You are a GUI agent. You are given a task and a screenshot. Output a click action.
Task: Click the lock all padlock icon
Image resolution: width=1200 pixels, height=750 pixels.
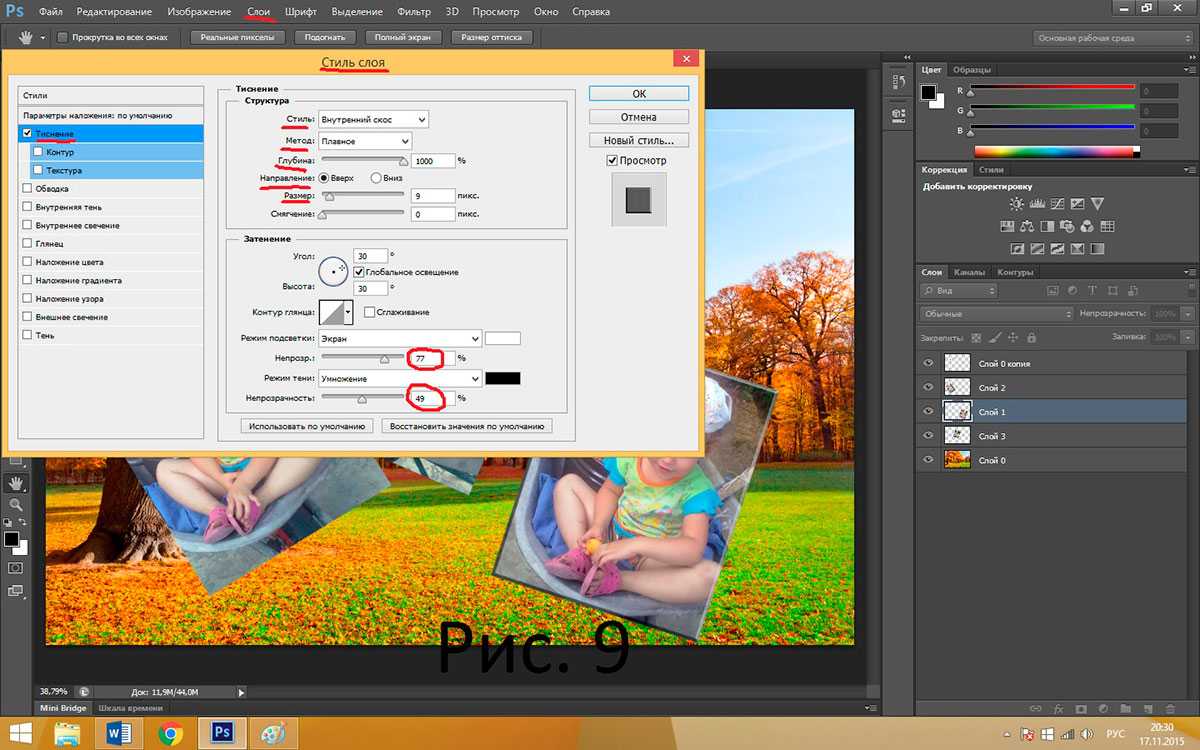tap(1032, 338)
